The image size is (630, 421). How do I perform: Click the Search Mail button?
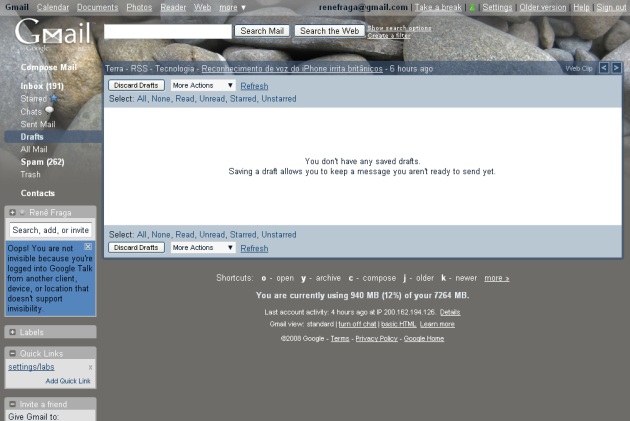pos(262,31)
